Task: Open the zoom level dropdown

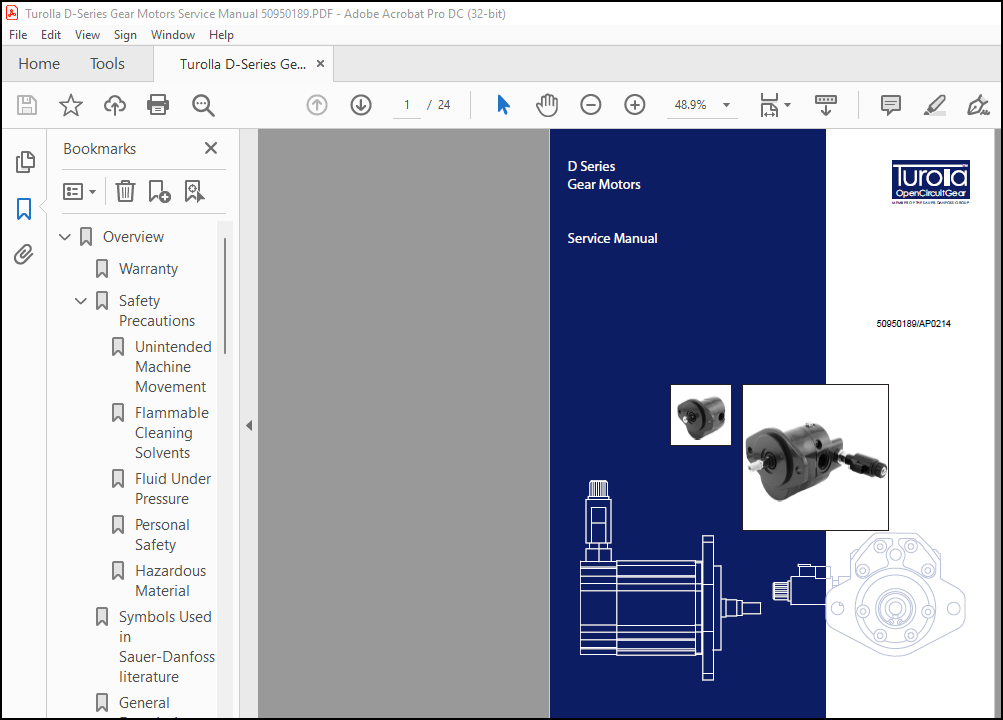Action: [727, 105]
